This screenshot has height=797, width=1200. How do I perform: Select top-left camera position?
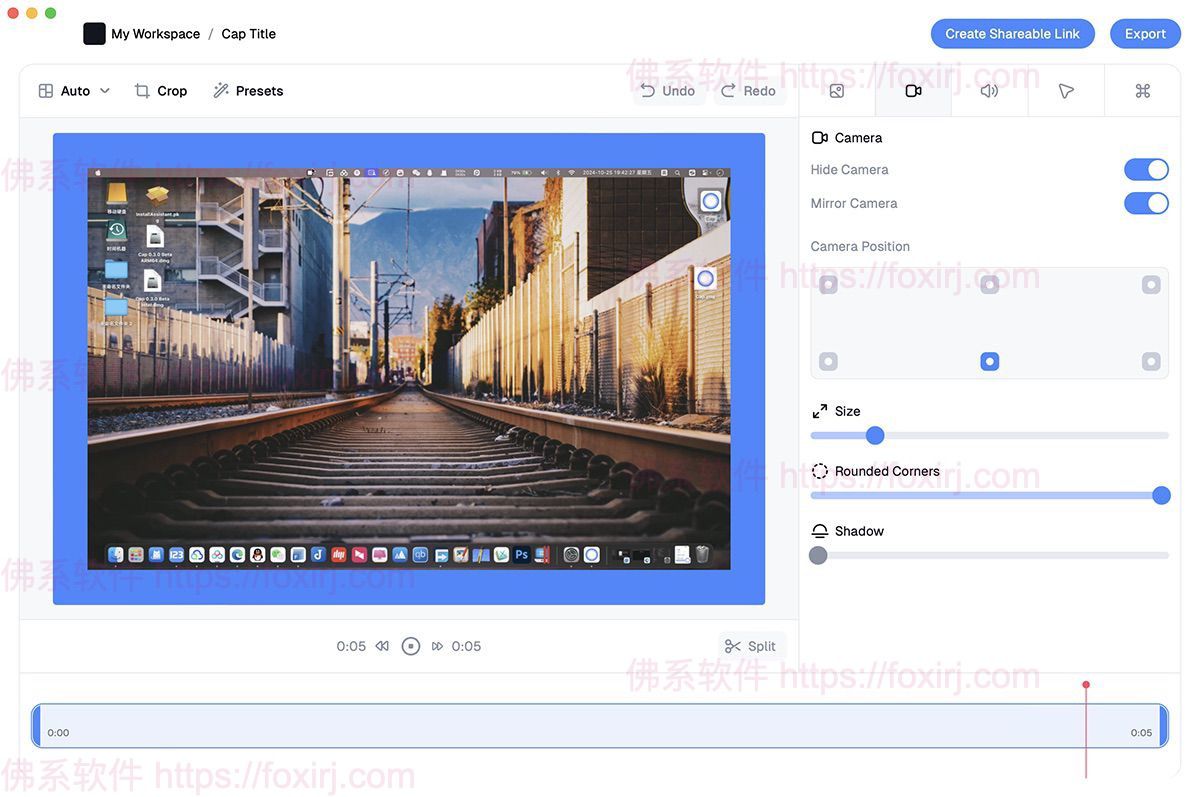[828, 285]
